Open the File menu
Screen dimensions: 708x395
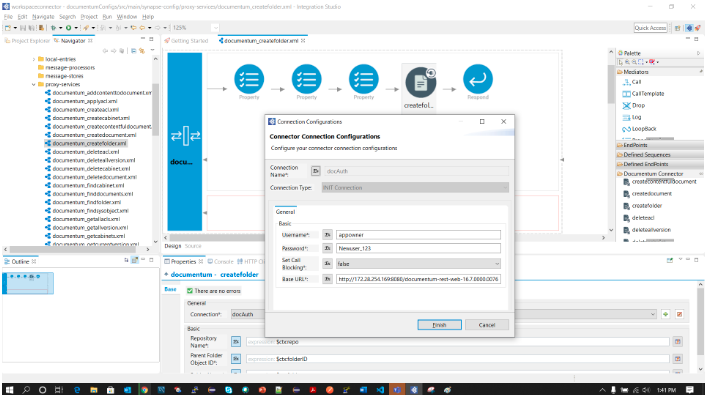pos(8,17)
